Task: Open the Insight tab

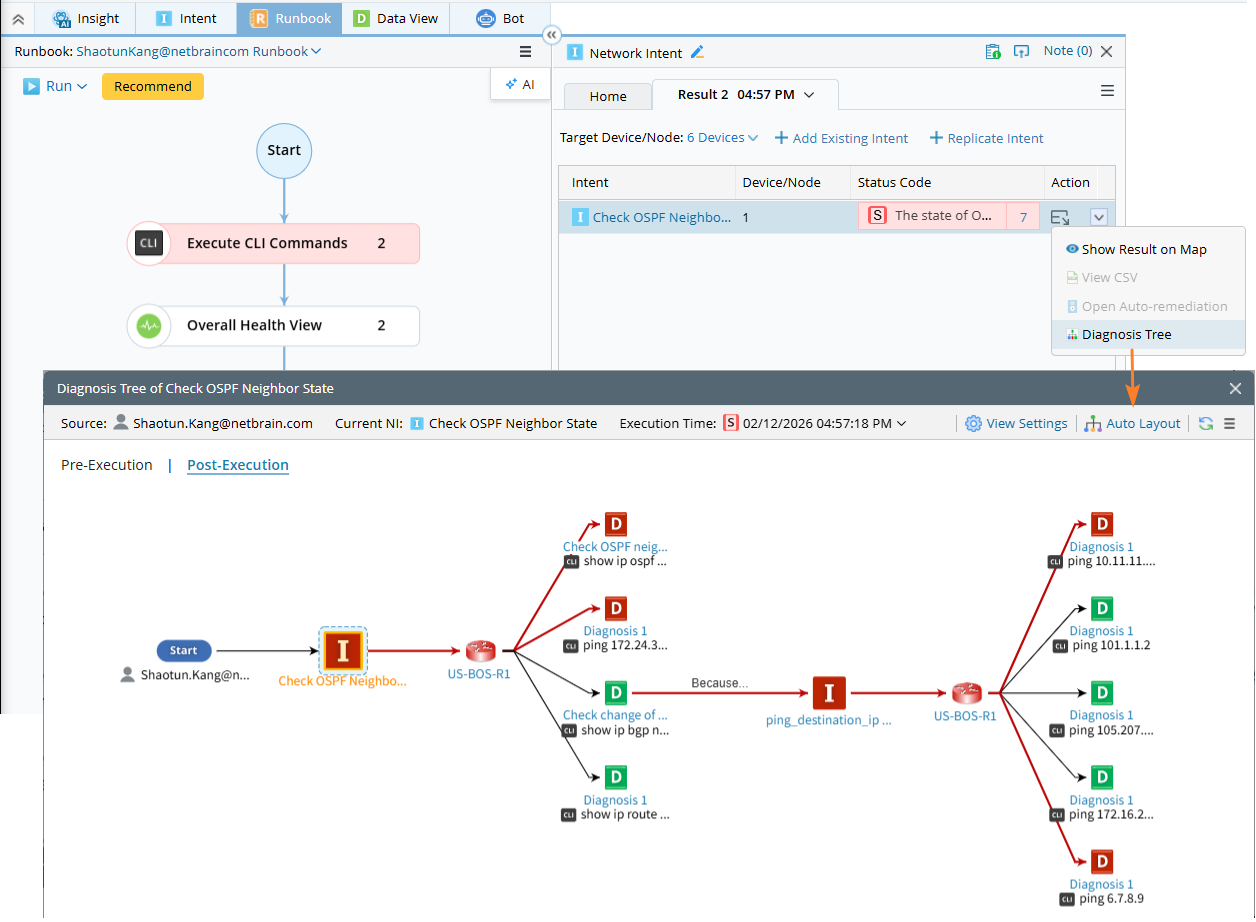Action: click(86, 18)
